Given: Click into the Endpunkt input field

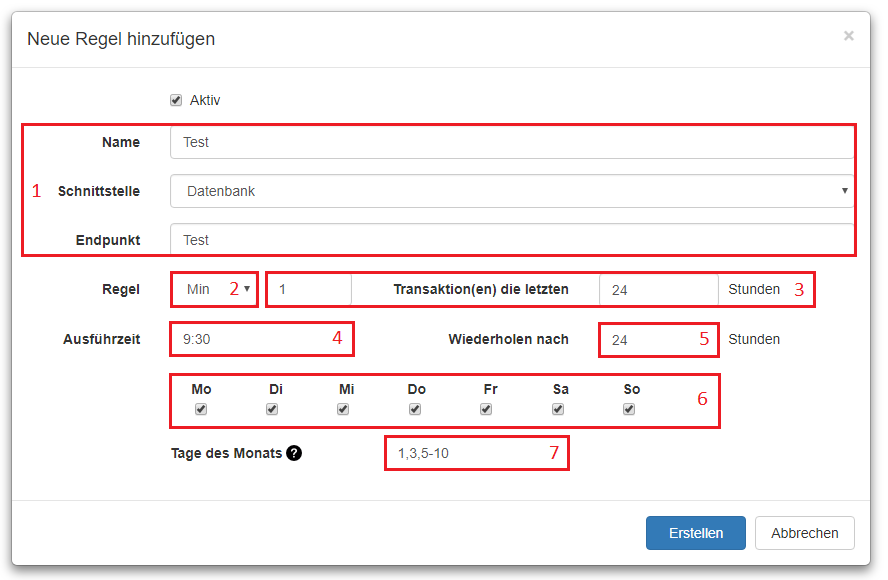Looking at the screenshot, I should [x=512, y=240].
